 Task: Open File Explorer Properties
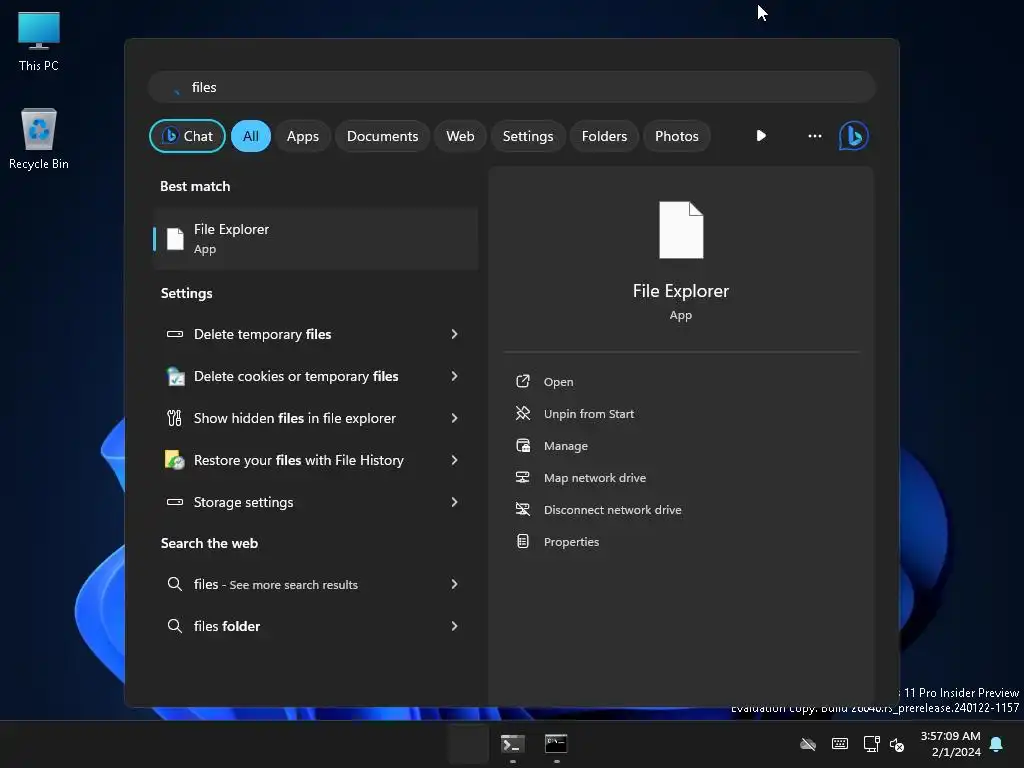pyautogui.click(x=571, y=541)
